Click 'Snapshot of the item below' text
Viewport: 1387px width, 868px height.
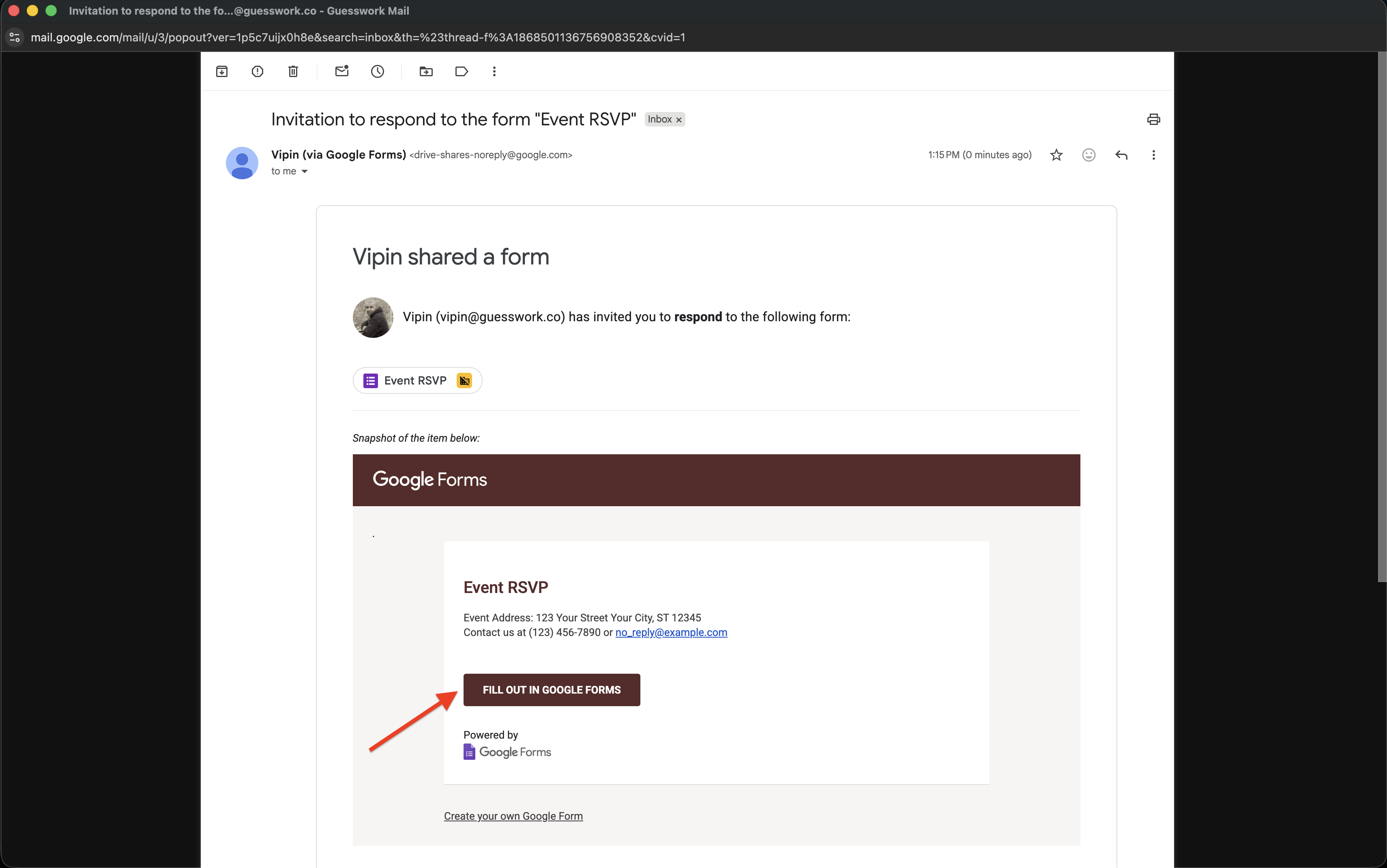click(416, 438)
